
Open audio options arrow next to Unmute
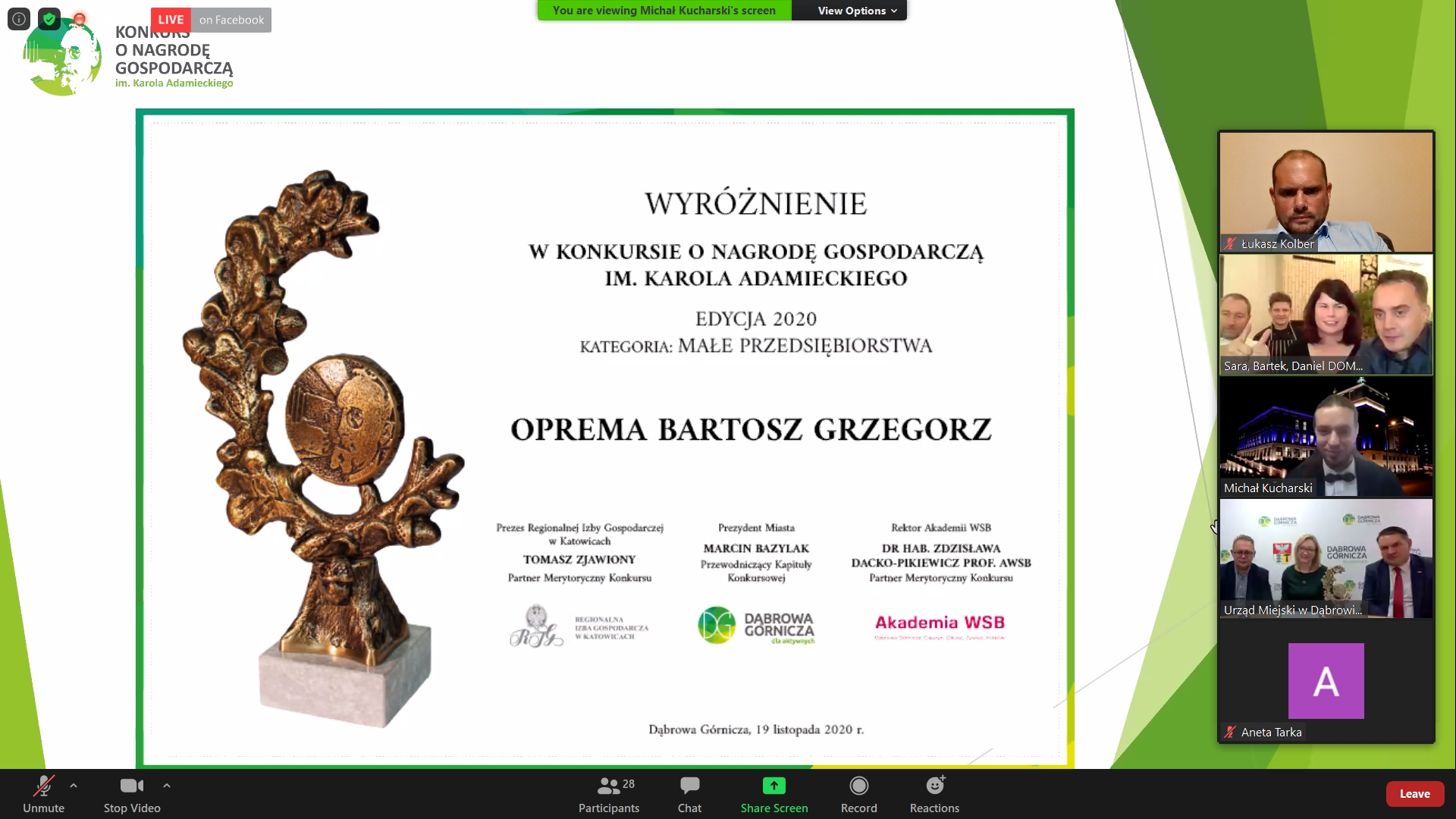tap(74, 786)
